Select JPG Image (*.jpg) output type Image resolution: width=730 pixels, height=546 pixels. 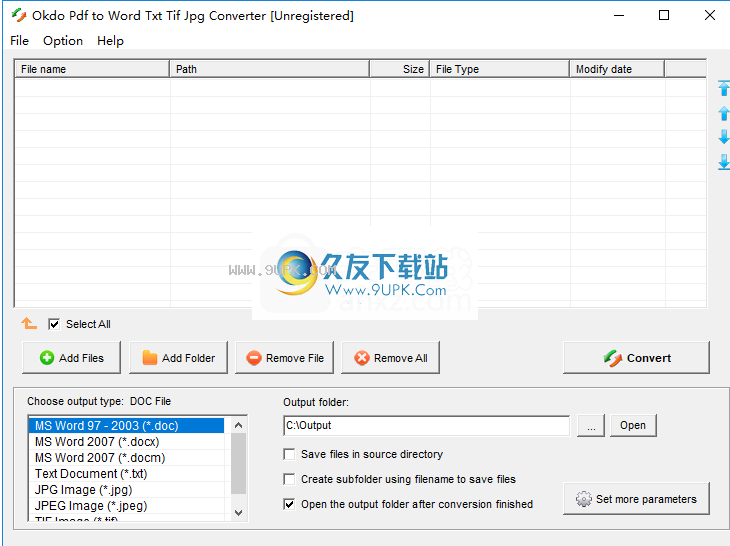(x=127, y=490)
